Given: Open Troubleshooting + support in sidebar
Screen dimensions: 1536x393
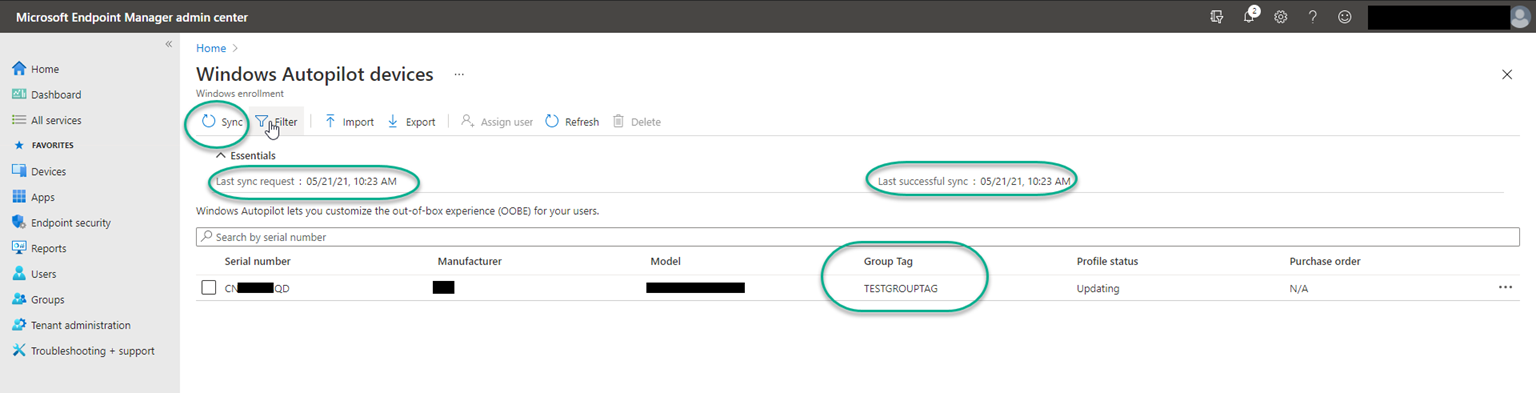Looking at the screenshot, I should coord(83,351).
